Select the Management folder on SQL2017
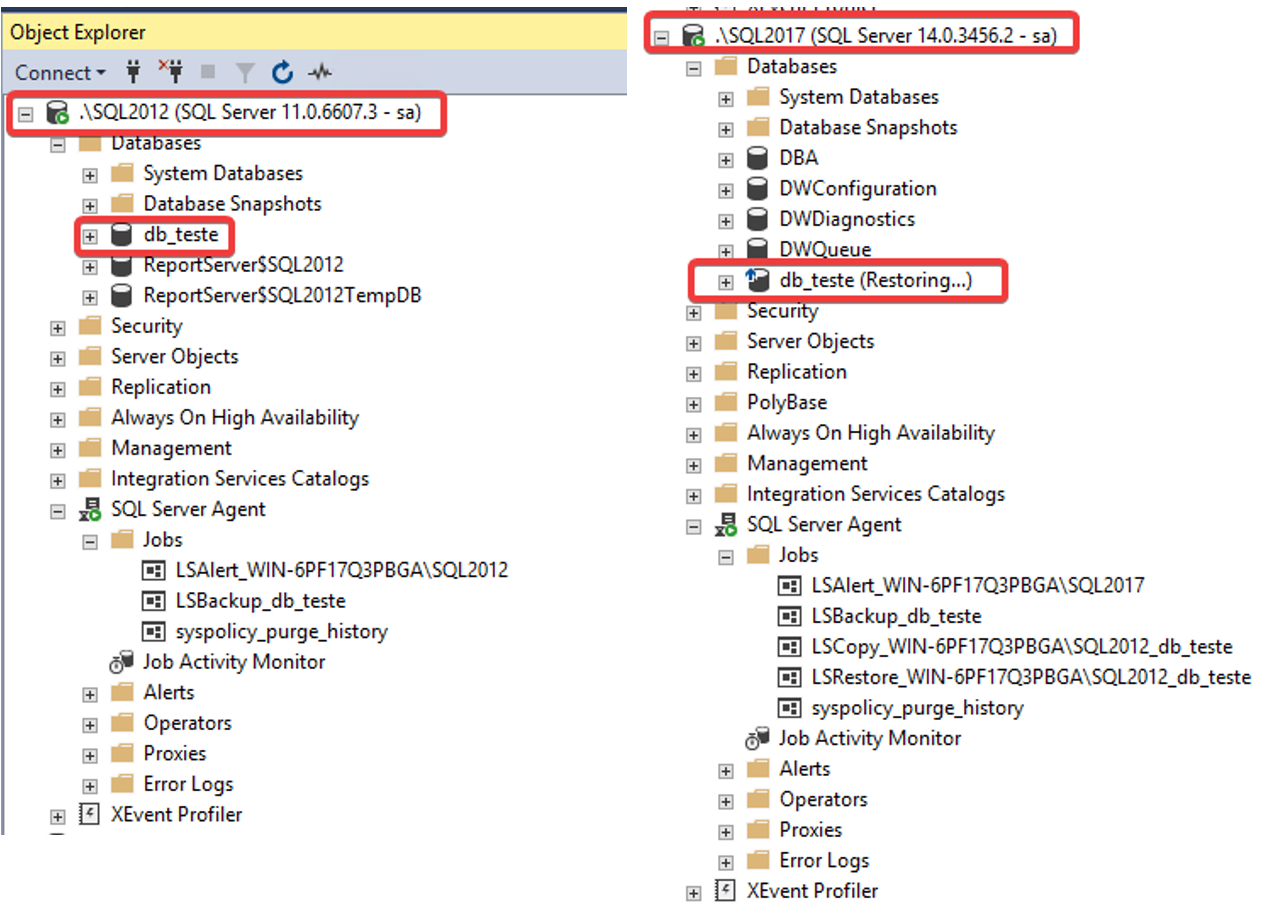The width and height of the screenshot is (1263, 908). point(807,463)
